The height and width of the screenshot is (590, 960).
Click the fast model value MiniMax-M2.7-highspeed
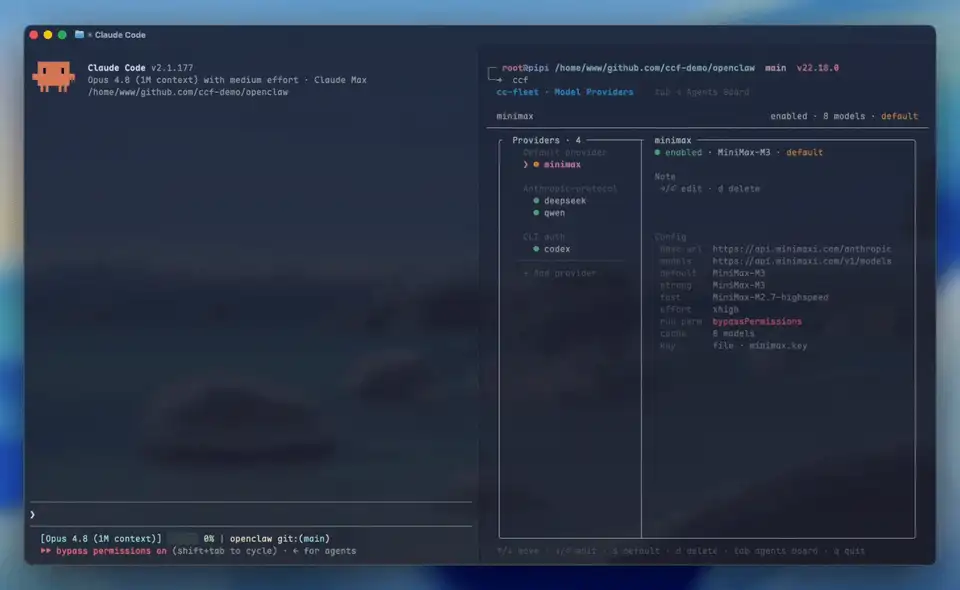coord(770,297)
